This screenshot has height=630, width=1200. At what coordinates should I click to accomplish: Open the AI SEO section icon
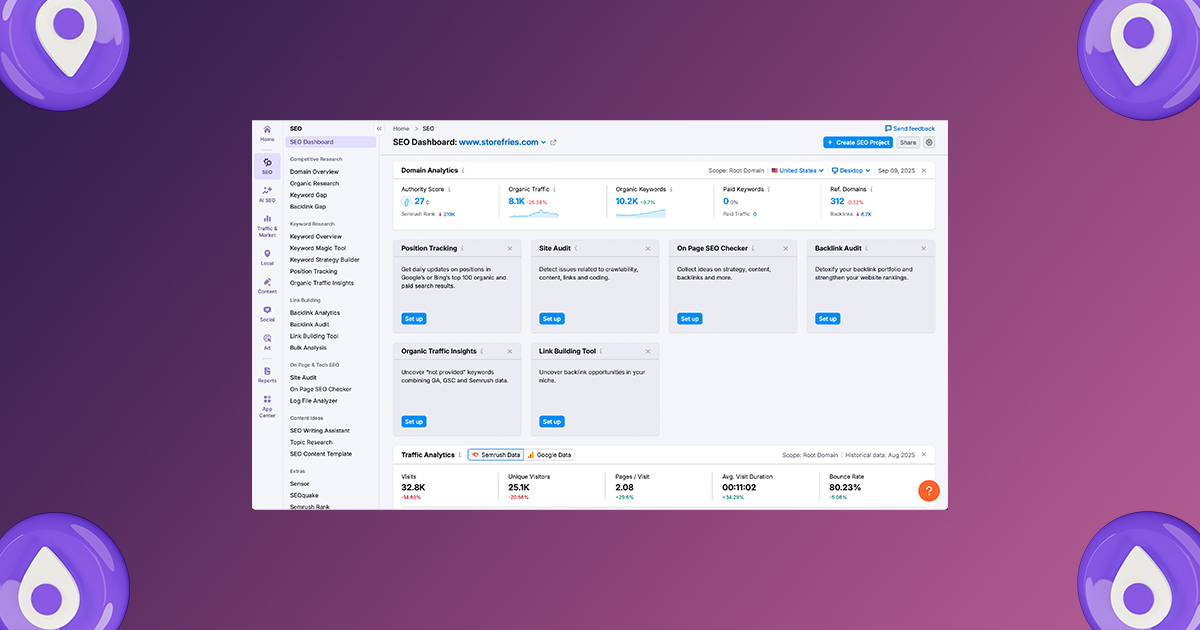click(x=267, y=190)
